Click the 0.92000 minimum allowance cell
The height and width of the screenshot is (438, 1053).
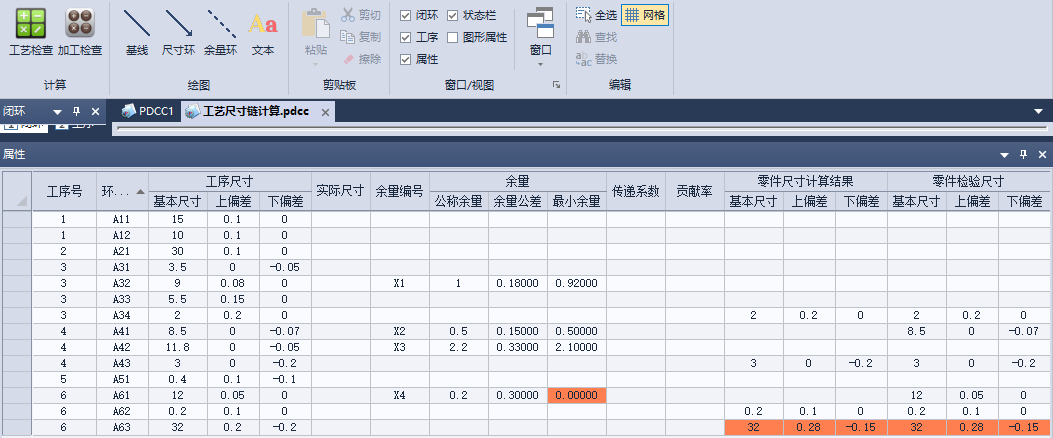(577, 283)
